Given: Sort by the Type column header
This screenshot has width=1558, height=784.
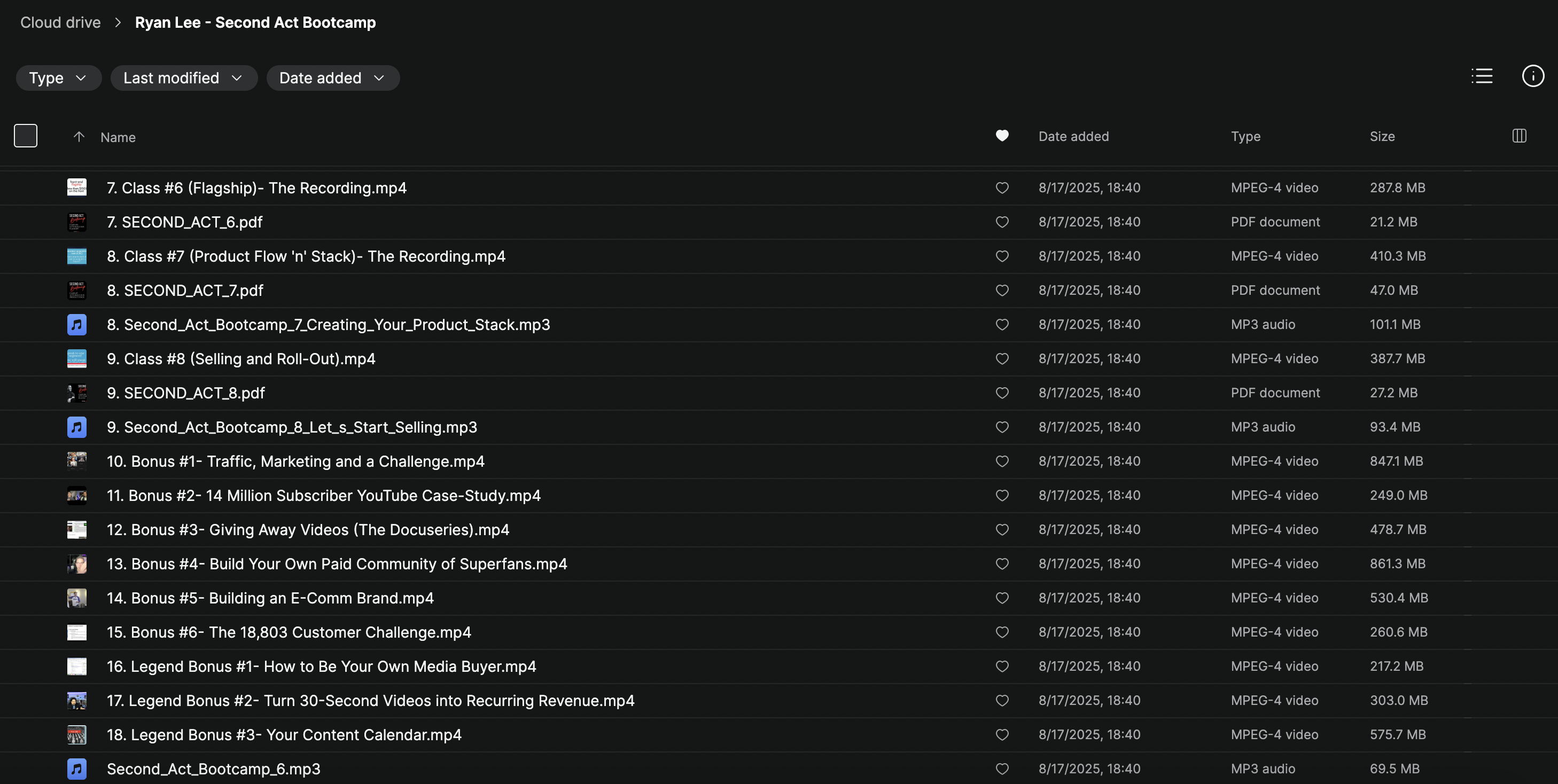Looking at the screenshot, I should pos(1245,137).
